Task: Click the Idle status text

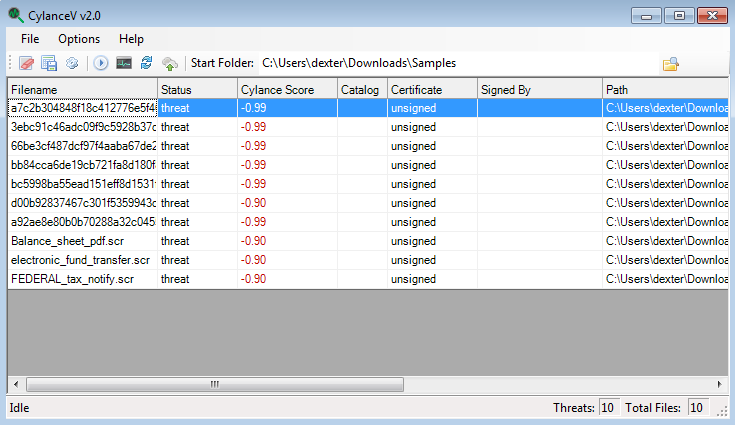Action: pyautogui.click(x=19, y=408)
